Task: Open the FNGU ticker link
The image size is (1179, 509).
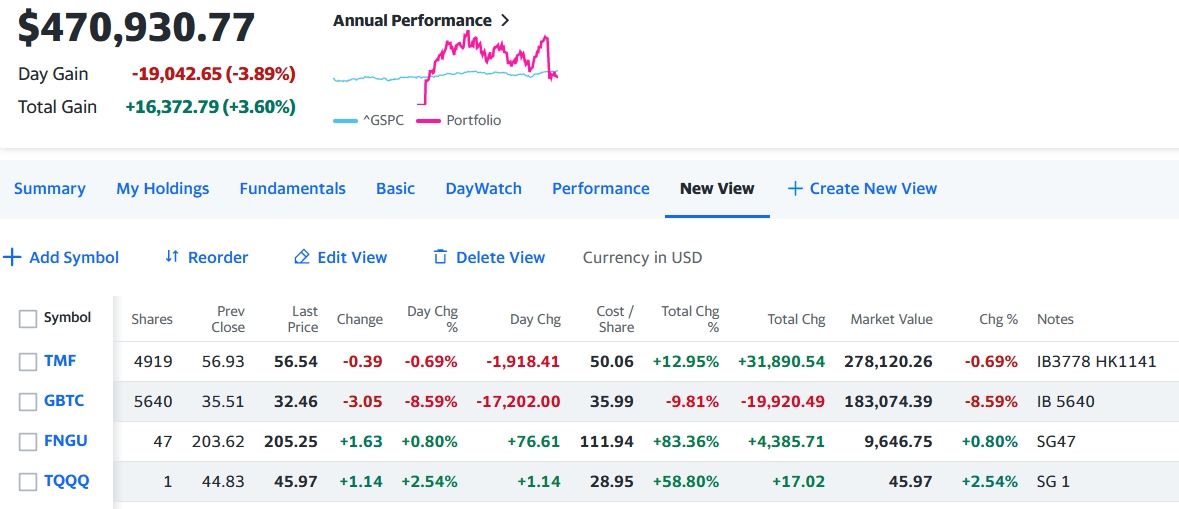Action: point(65,441)
